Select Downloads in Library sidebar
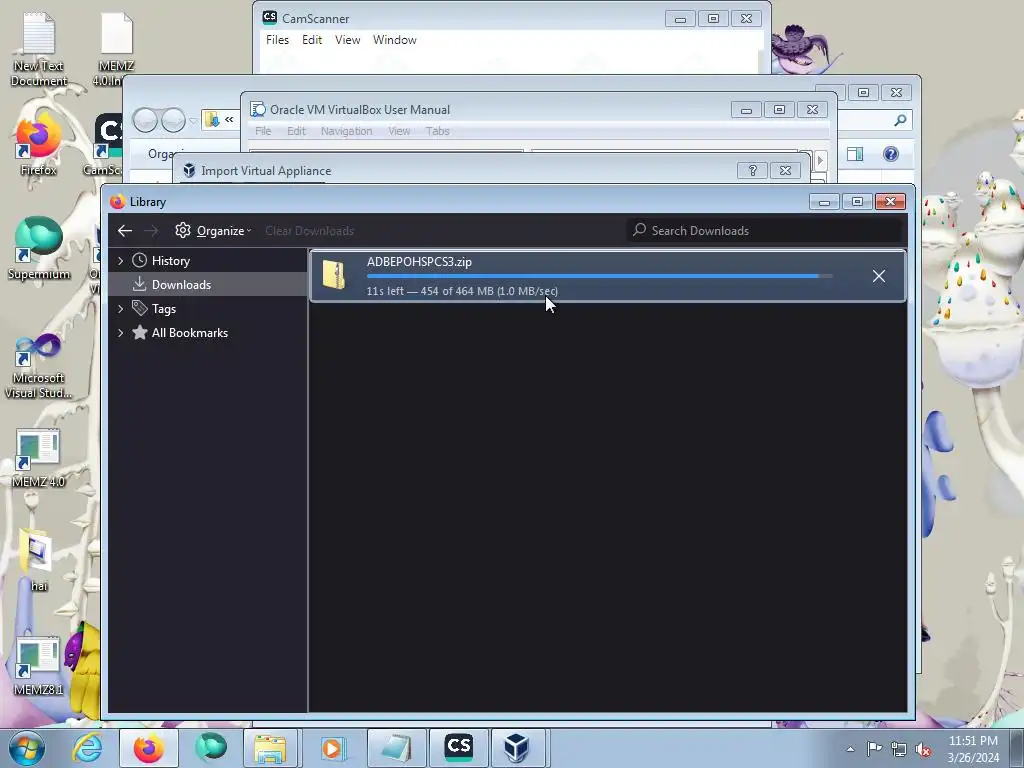Viewport: 1024px width, 768px height. tap(181, 285)
